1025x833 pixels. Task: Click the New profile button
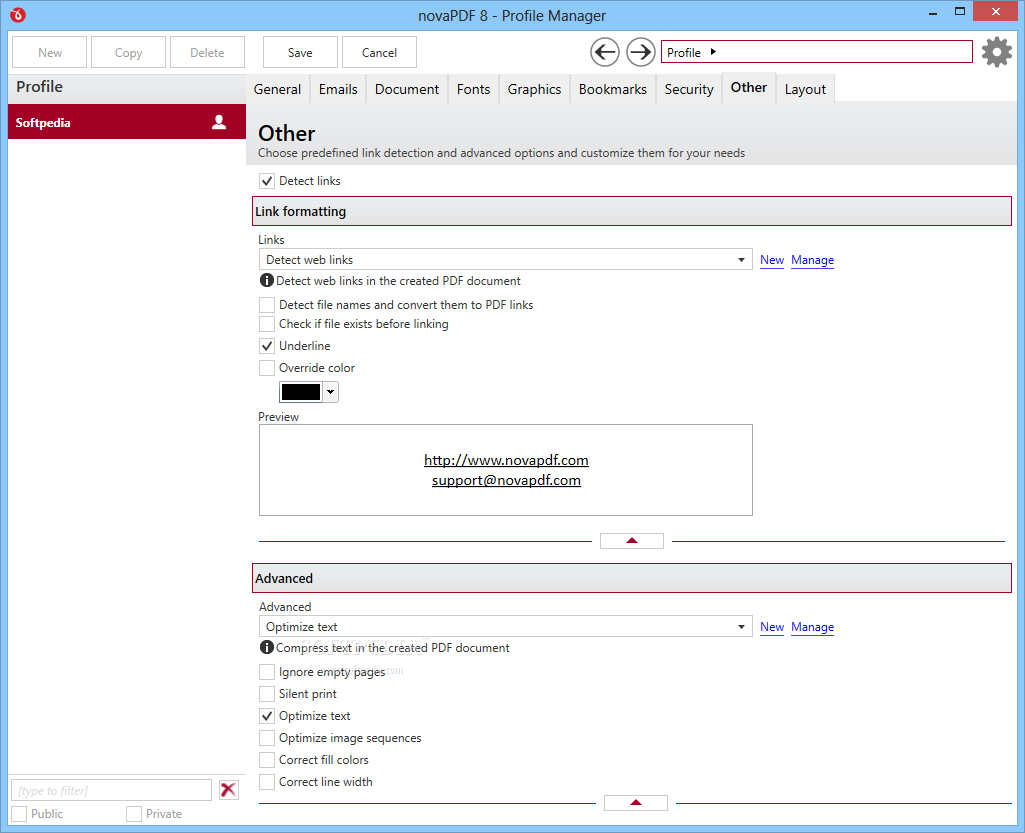click(50, 52)
